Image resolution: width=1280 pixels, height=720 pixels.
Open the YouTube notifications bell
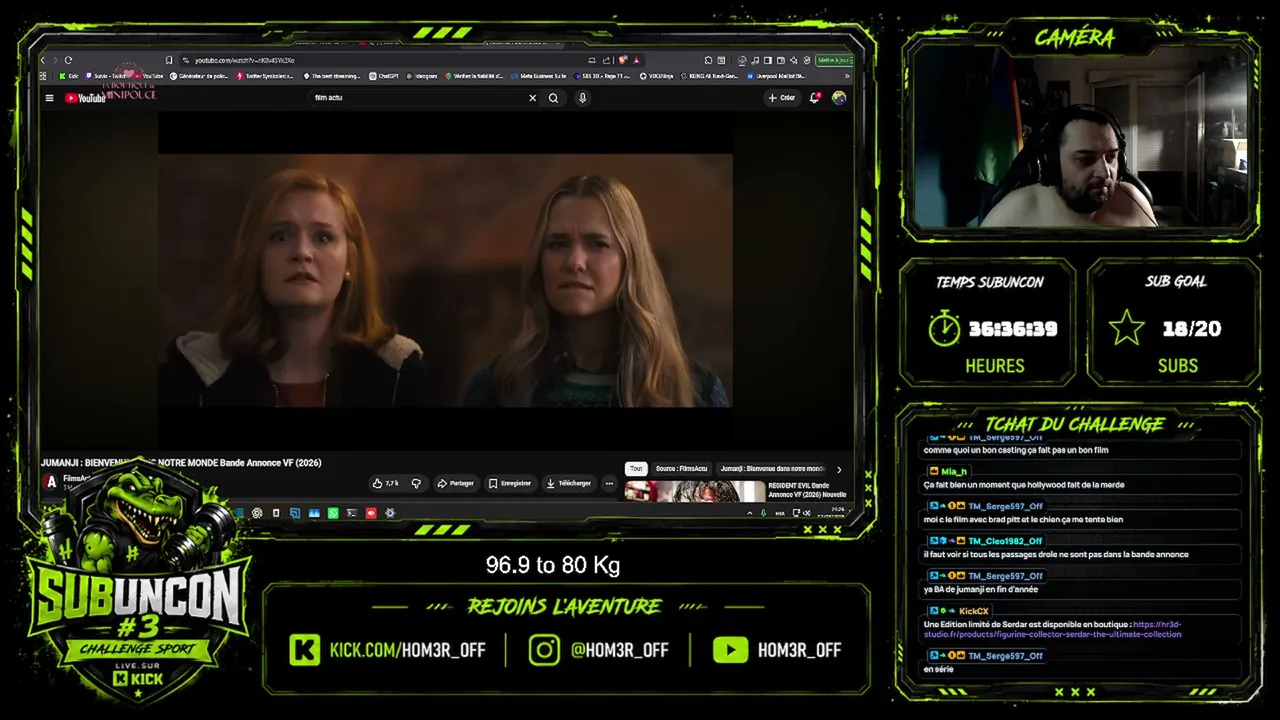coord(815,98)
